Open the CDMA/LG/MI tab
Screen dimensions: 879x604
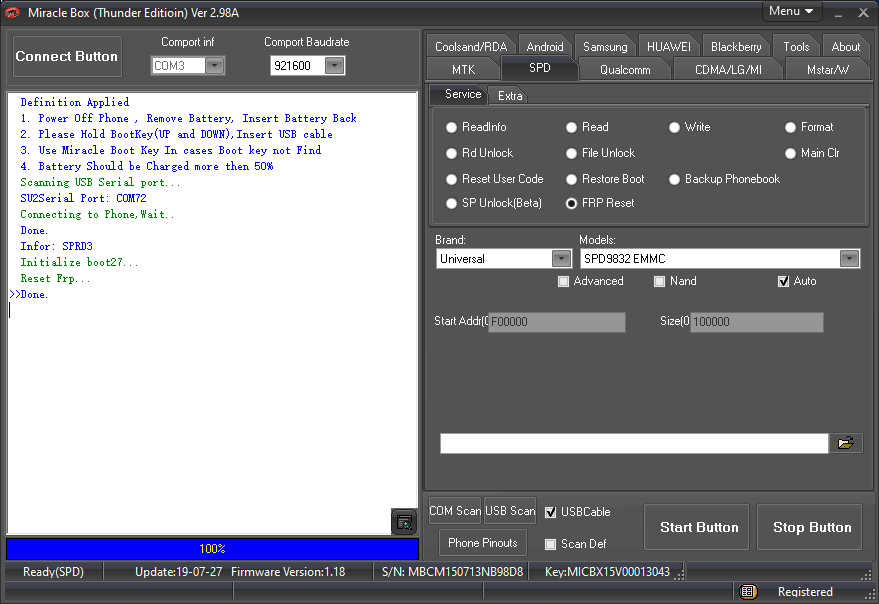click(728, 70)
